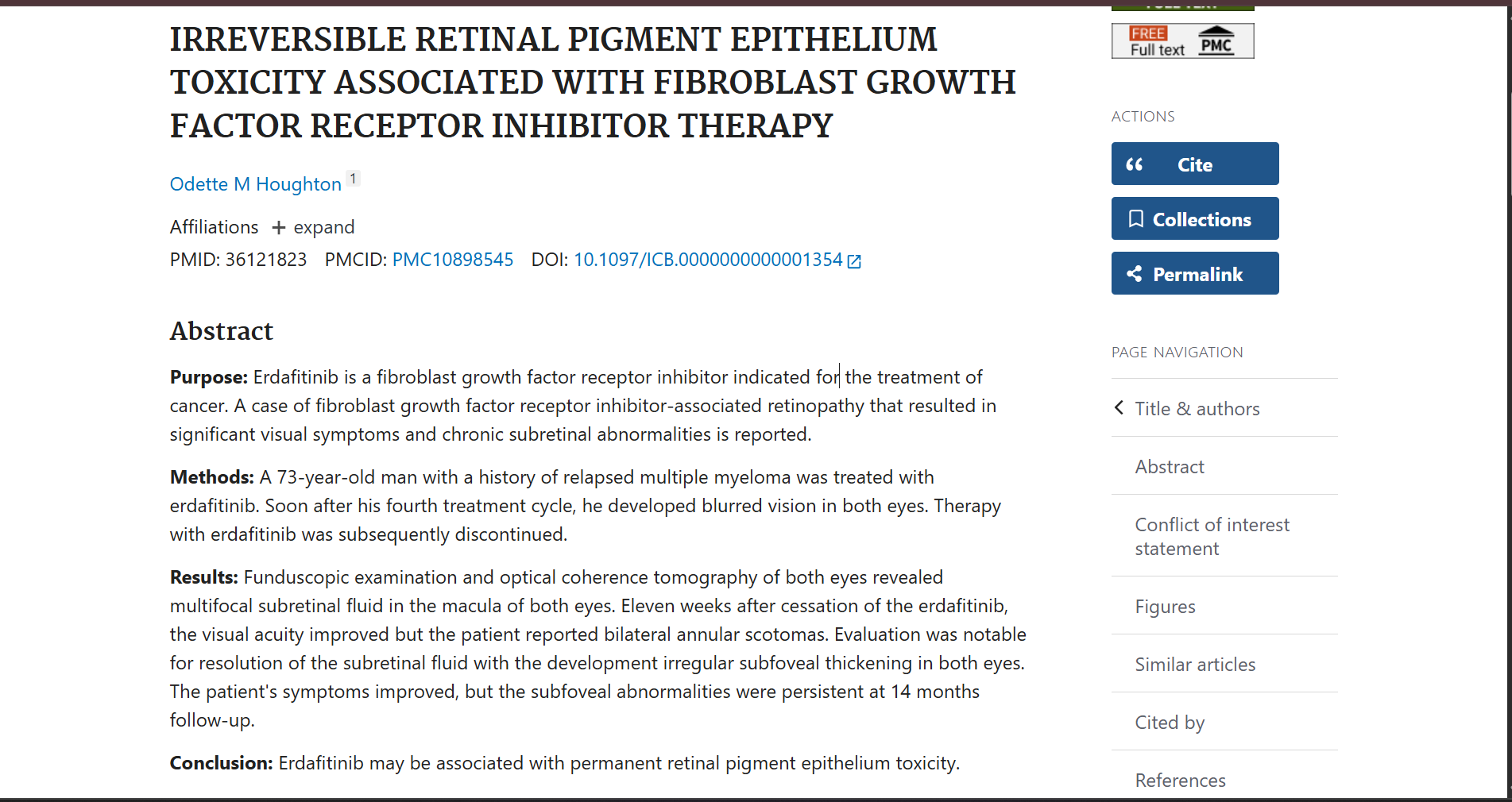
Task: Click the Collections bookmark icon
Action: point(1136,219)
